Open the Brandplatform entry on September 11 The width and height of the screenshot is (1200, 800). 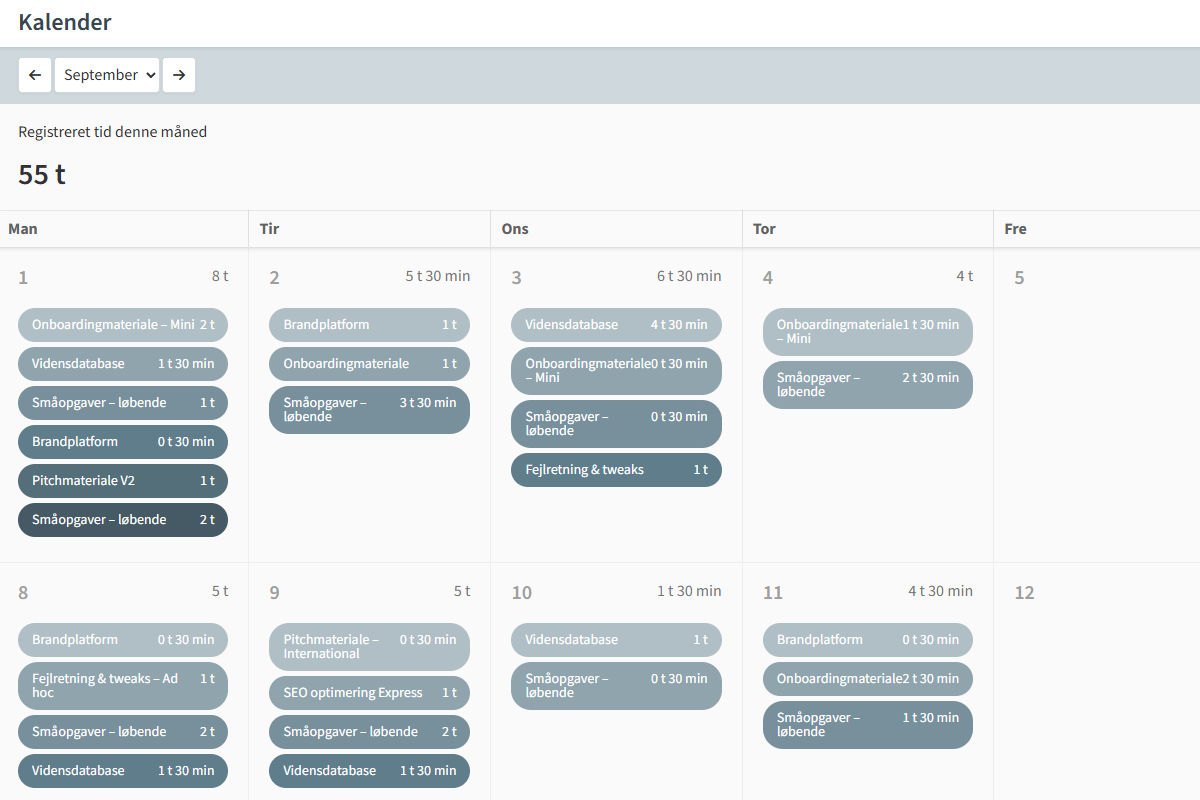(867, 639)
